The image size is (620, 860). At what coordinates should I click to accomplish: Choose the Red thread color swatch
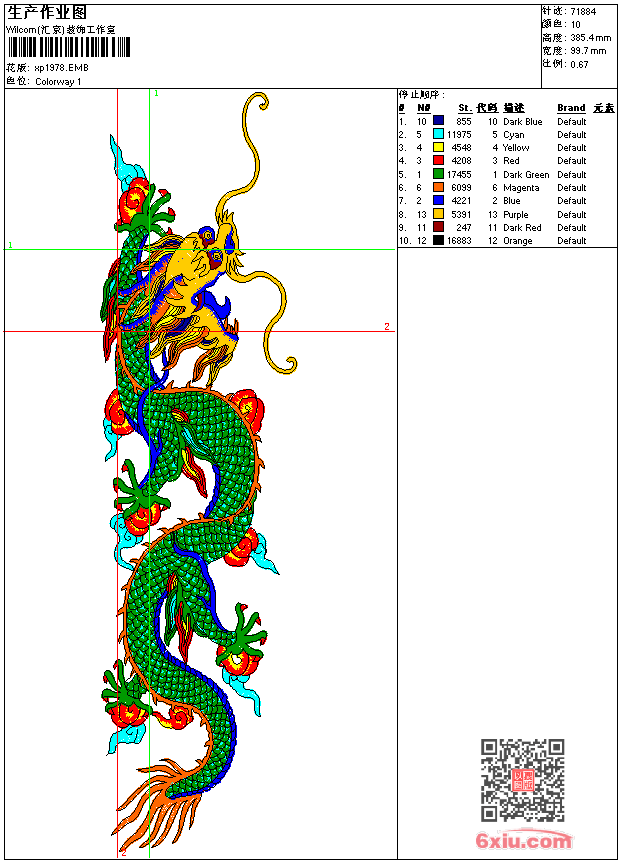[438, 161]
